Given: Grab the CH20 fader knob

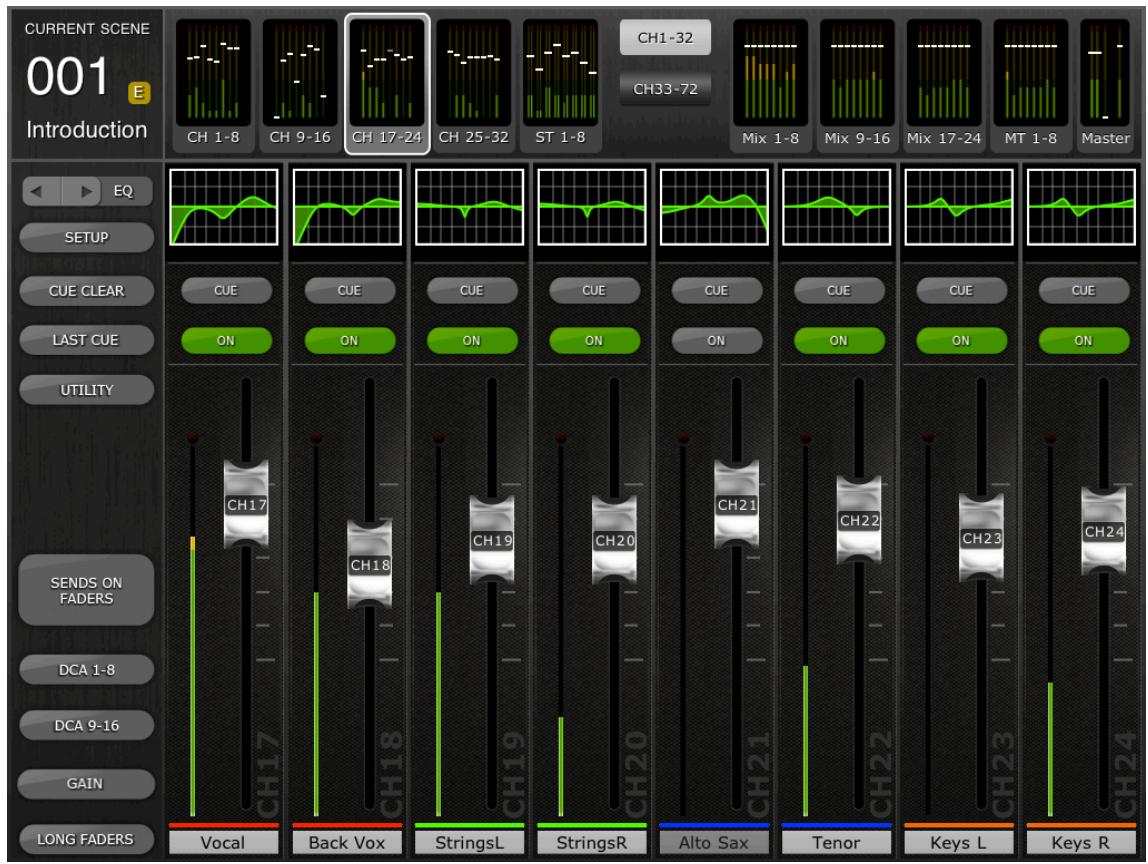Looking at the screenshot, I should click(614, 540).
